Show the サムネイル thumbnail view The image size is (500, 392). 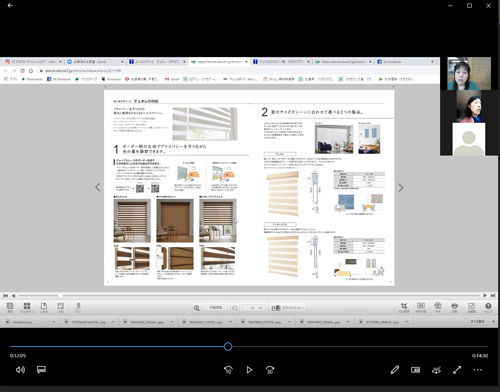point(27,307)
